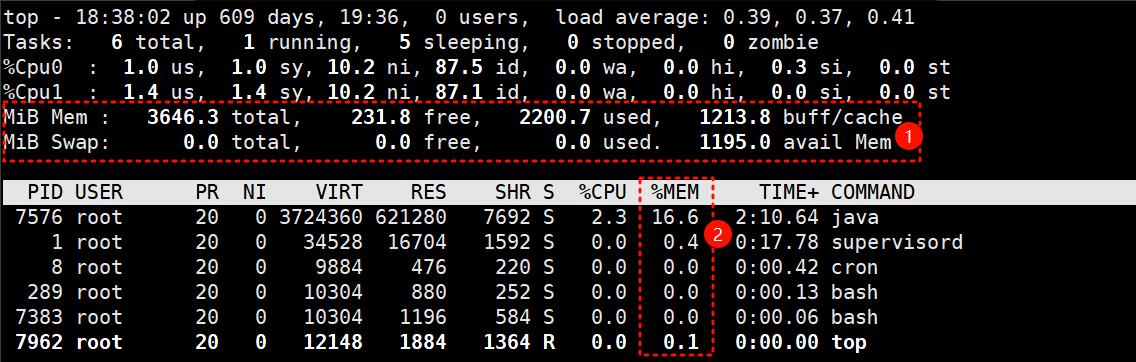Click the USER column header

click(99, 192)
